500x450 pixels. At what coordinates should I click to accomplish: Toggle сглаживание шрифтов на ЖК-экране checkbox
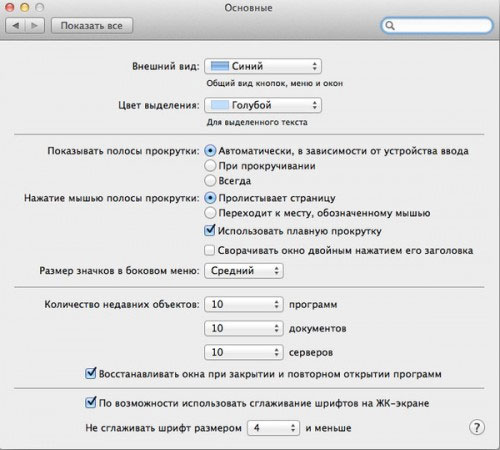[x=91, y=403]
